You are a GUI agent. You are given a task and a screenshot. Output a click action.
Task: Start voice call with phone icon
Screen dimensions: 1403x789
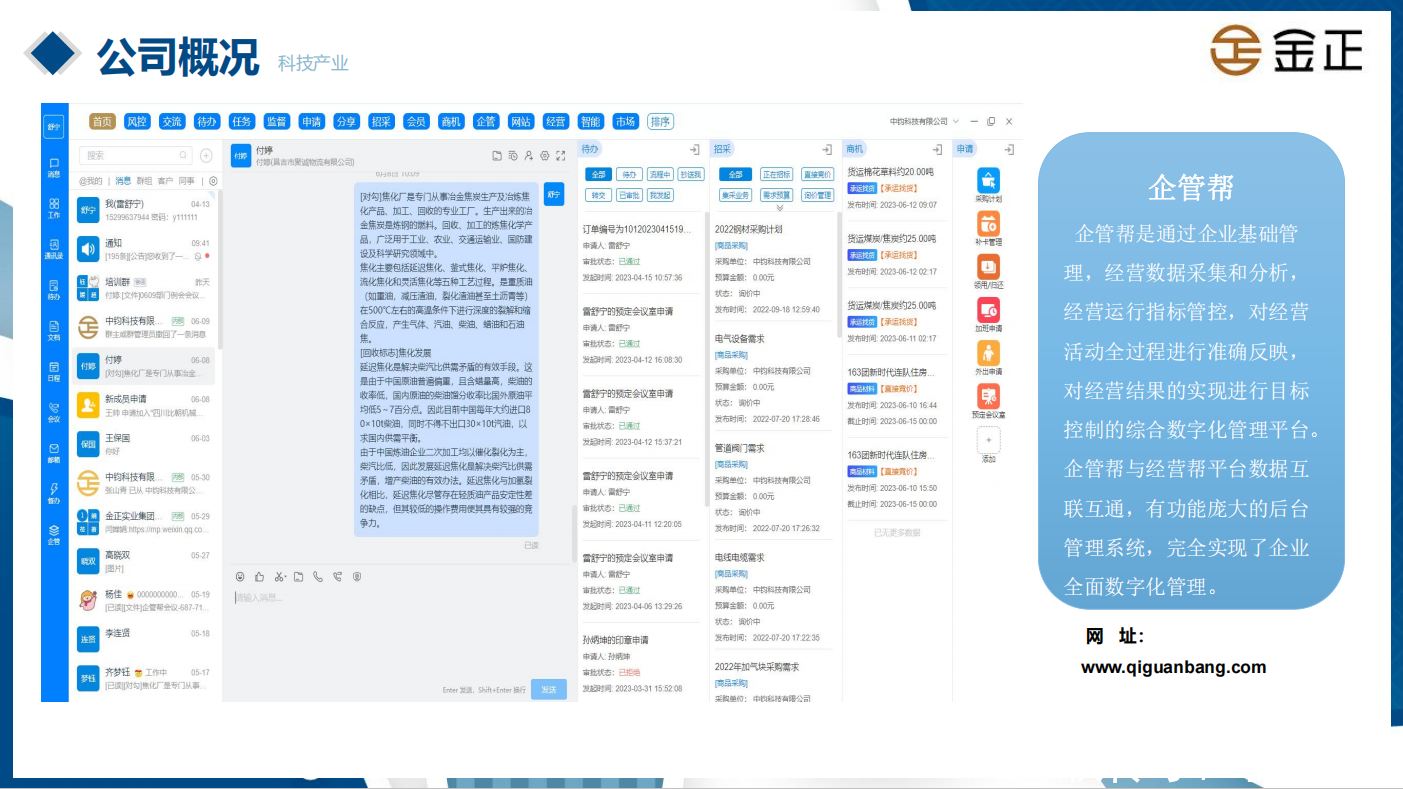pos(318,576)
